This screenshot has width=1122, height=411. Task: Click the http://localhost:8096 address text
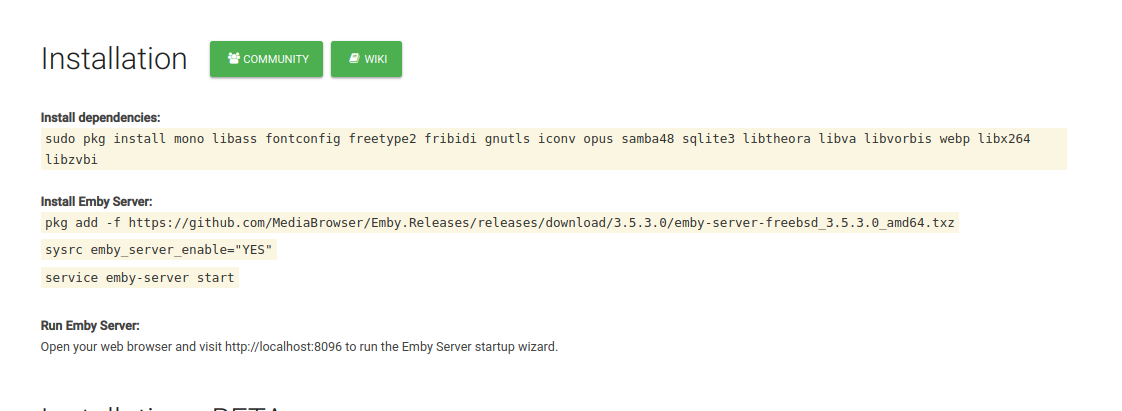(285, 347)
